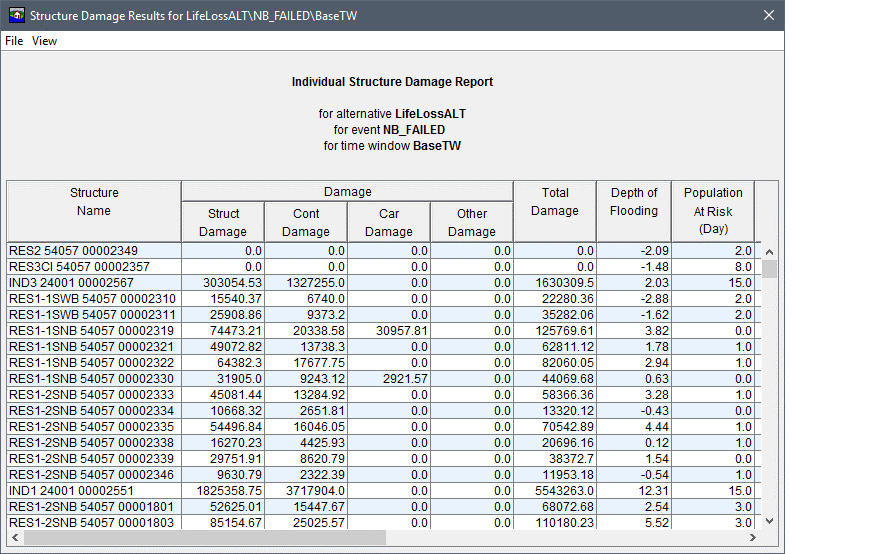This screenshot has height=554, width=896.
Task: Click depth of flooding value 0.63
Action: [x=657, y=379]
